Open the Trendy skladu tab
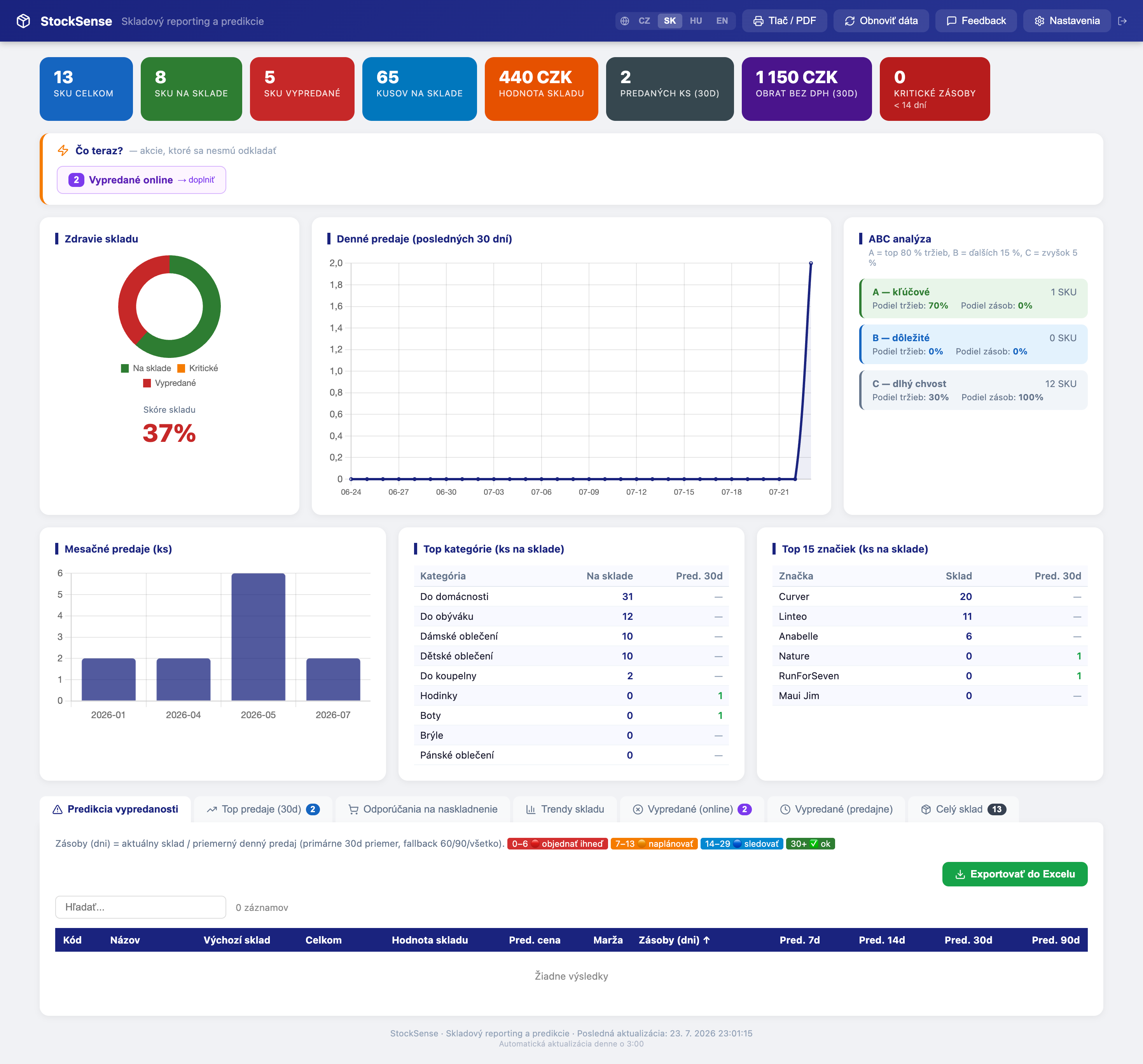 [565, 809]
